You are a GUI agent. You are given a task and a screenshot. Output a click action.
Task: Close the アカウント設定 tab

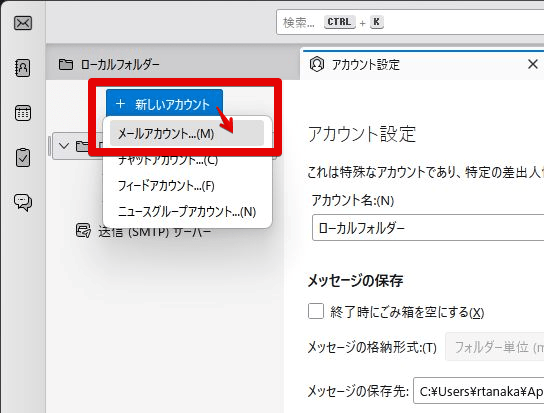click(x=533, y=64)
